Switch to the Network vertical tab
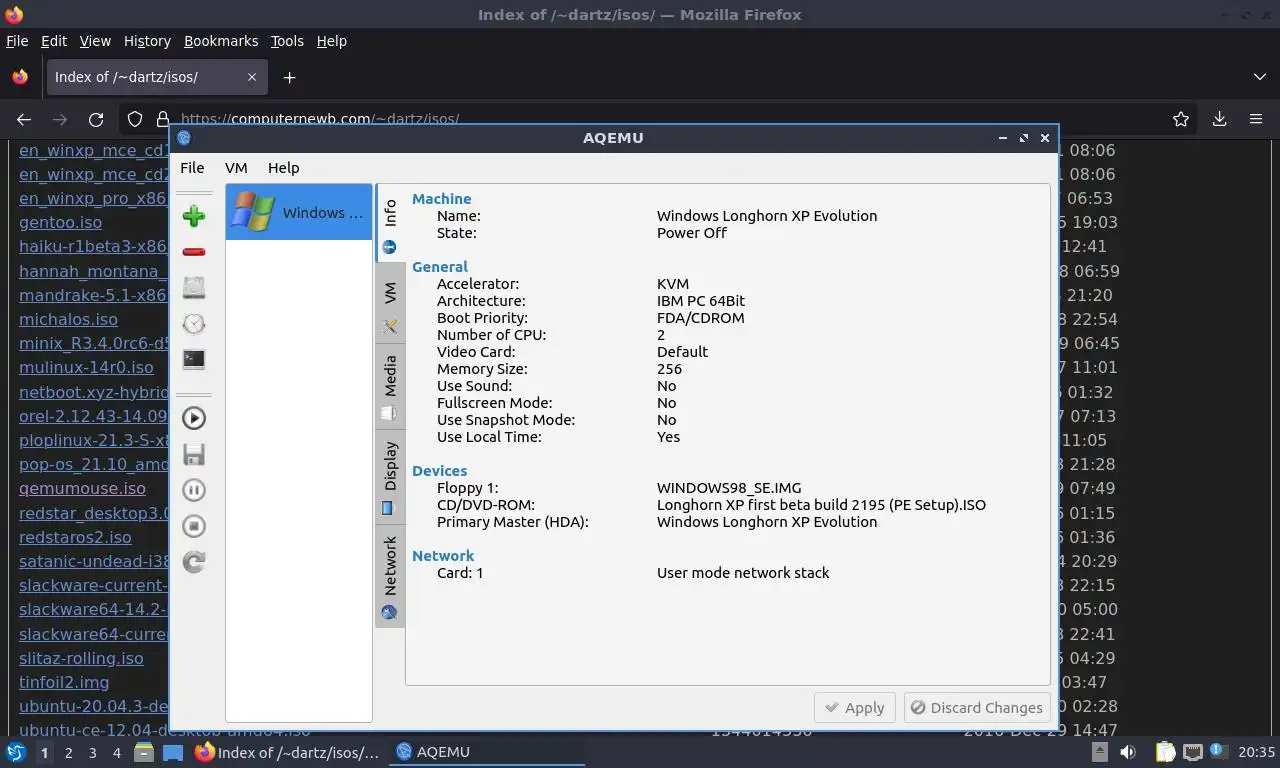Screen dimensions: 1280x768 (390, 577)
